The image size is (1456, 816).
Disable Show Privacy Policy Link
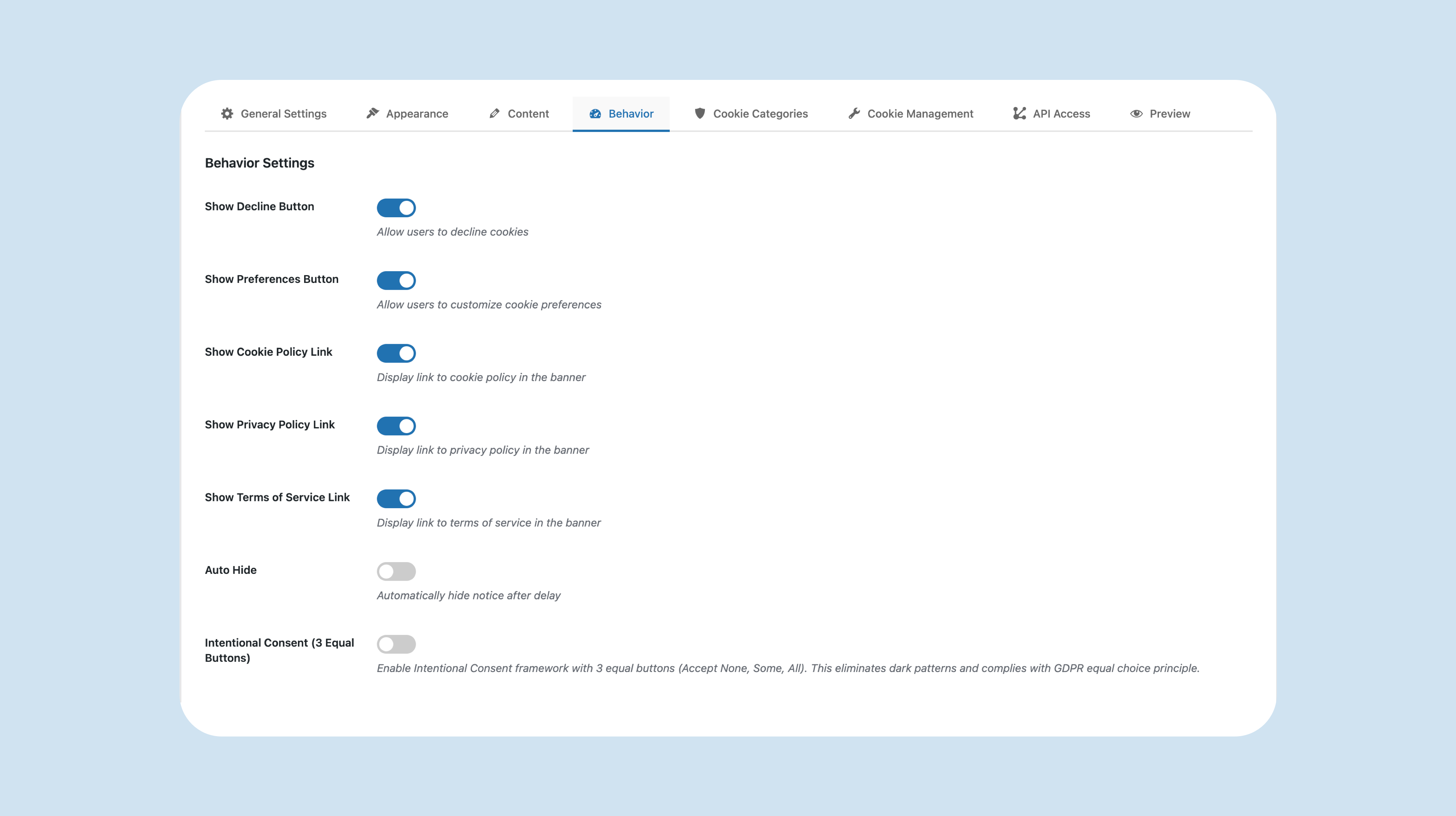[396, 426]
